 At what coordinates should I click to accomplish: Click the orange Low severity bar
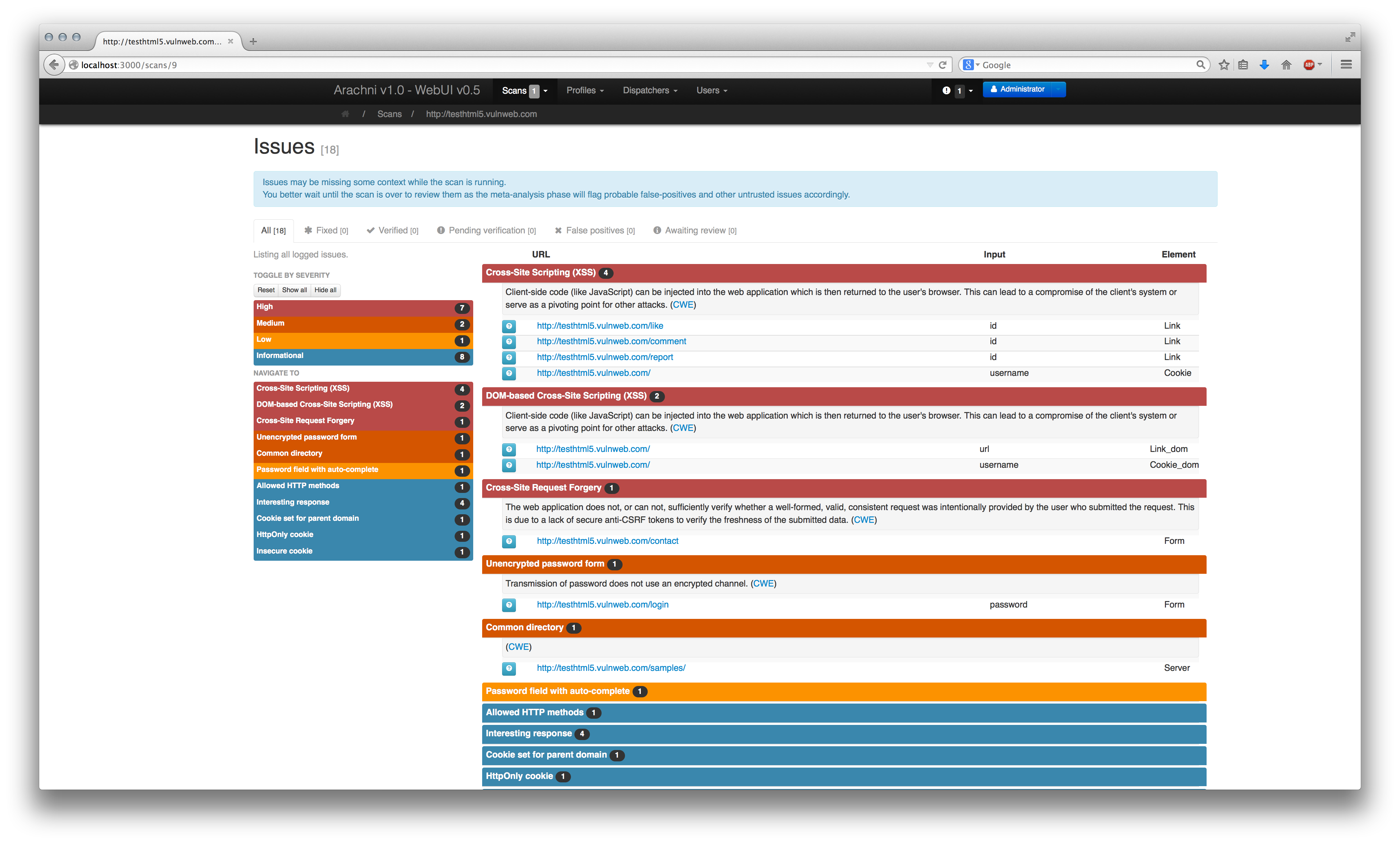(362, 340)
